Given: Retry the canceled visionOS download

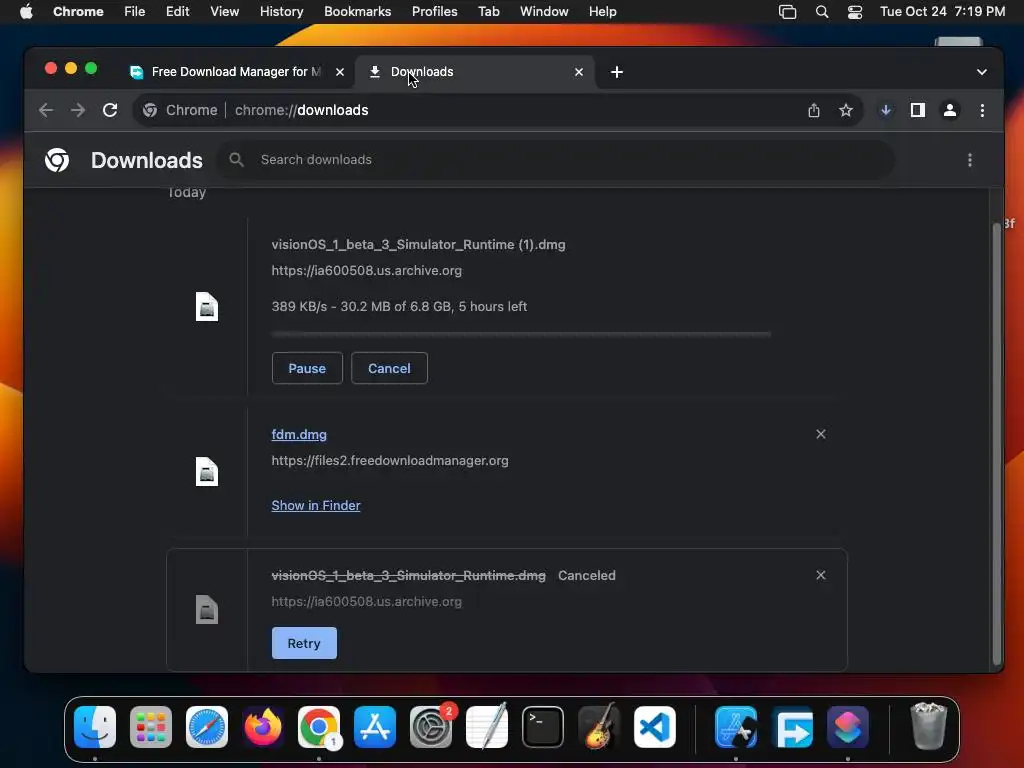Looking at the screenshot, I should (304, 643).
